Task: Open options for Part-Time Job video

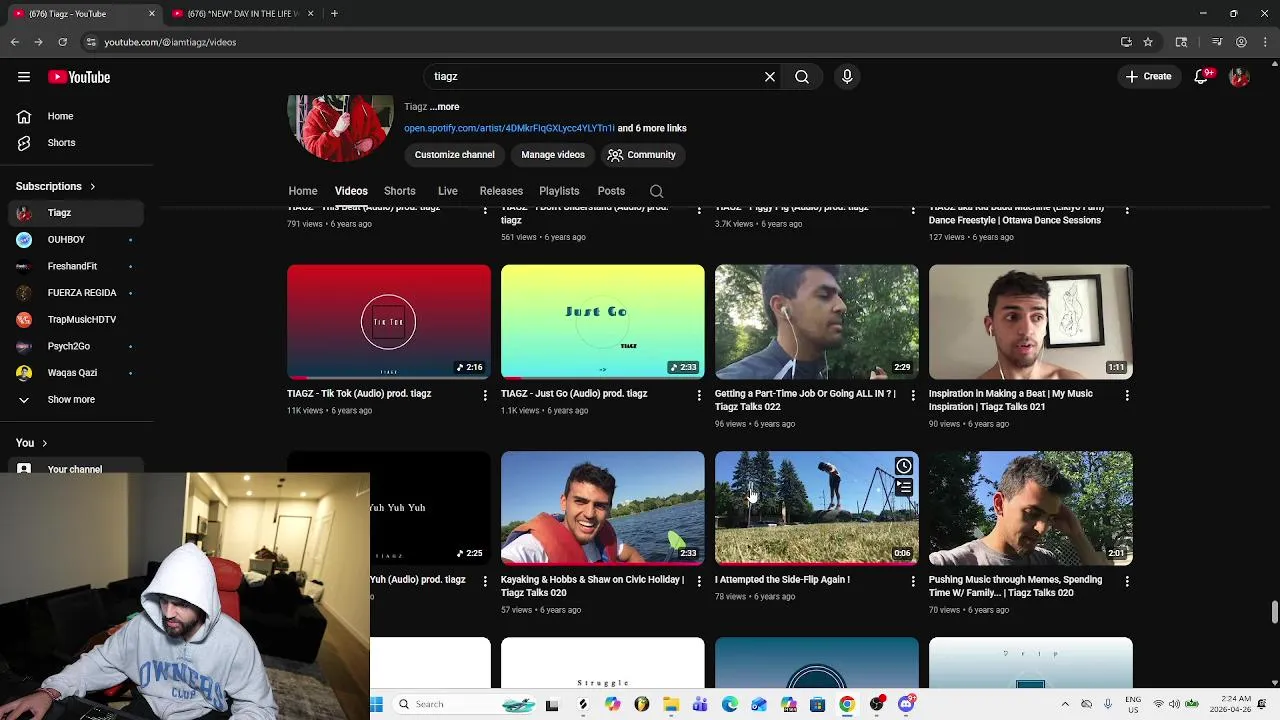Action: click(x=913, y=396)
